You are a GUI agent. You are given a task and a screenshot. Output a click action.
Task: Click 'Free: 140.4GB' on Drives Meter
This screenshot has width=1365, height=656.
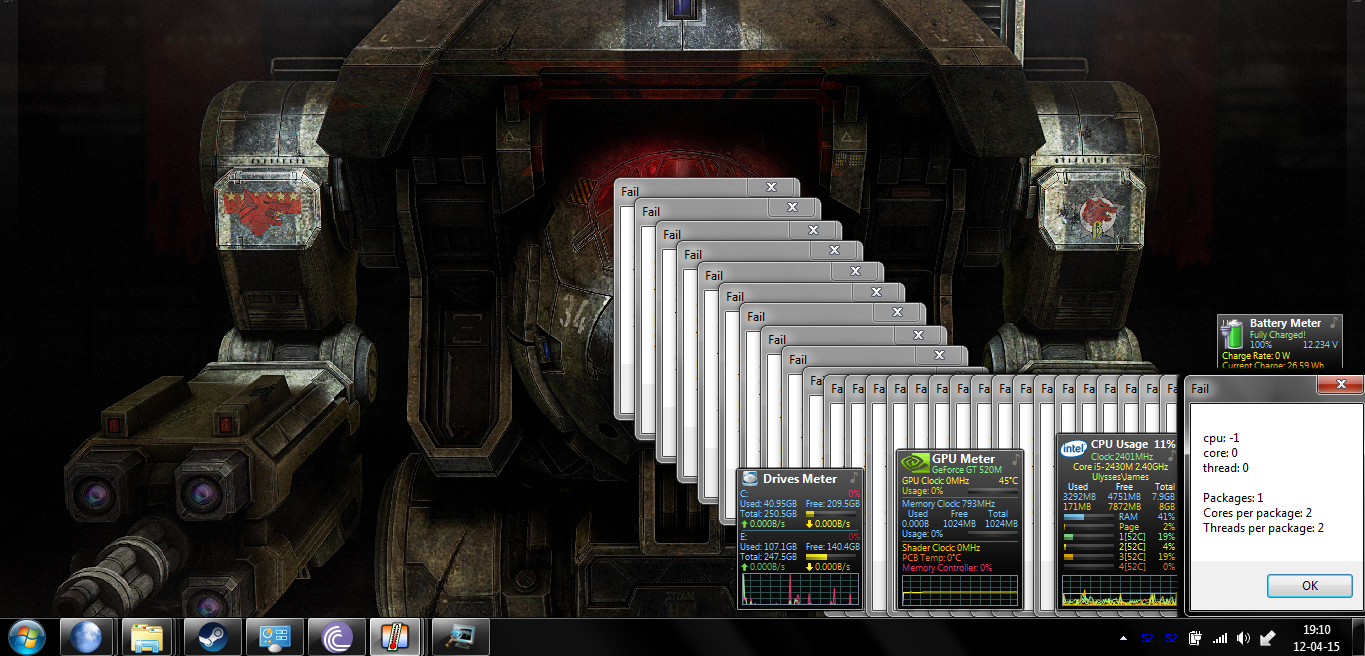point(832,547)
